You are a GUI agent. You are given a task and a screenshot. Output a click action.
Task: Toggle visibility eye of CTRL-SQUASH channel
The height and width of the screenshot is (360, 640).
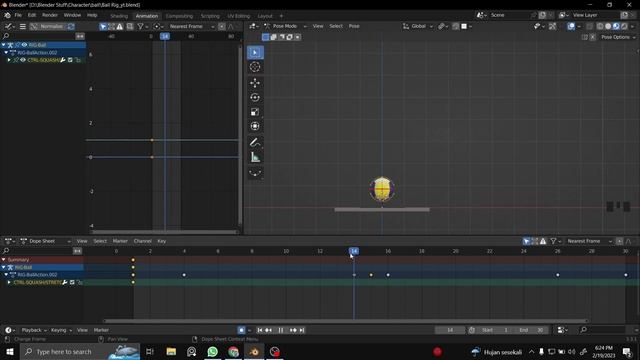pos(23,60)
